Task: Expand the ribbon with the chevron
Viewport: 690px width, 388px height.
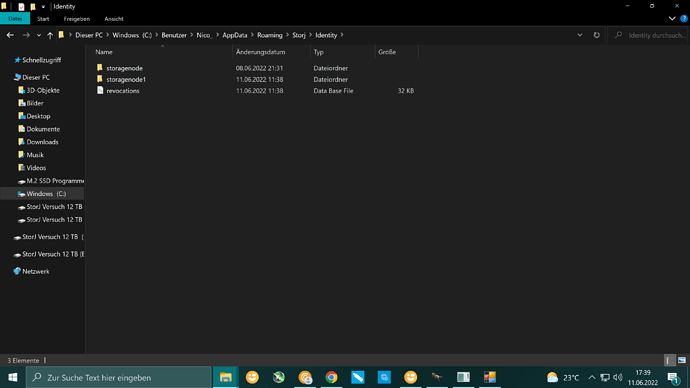Action: [672, 18]
